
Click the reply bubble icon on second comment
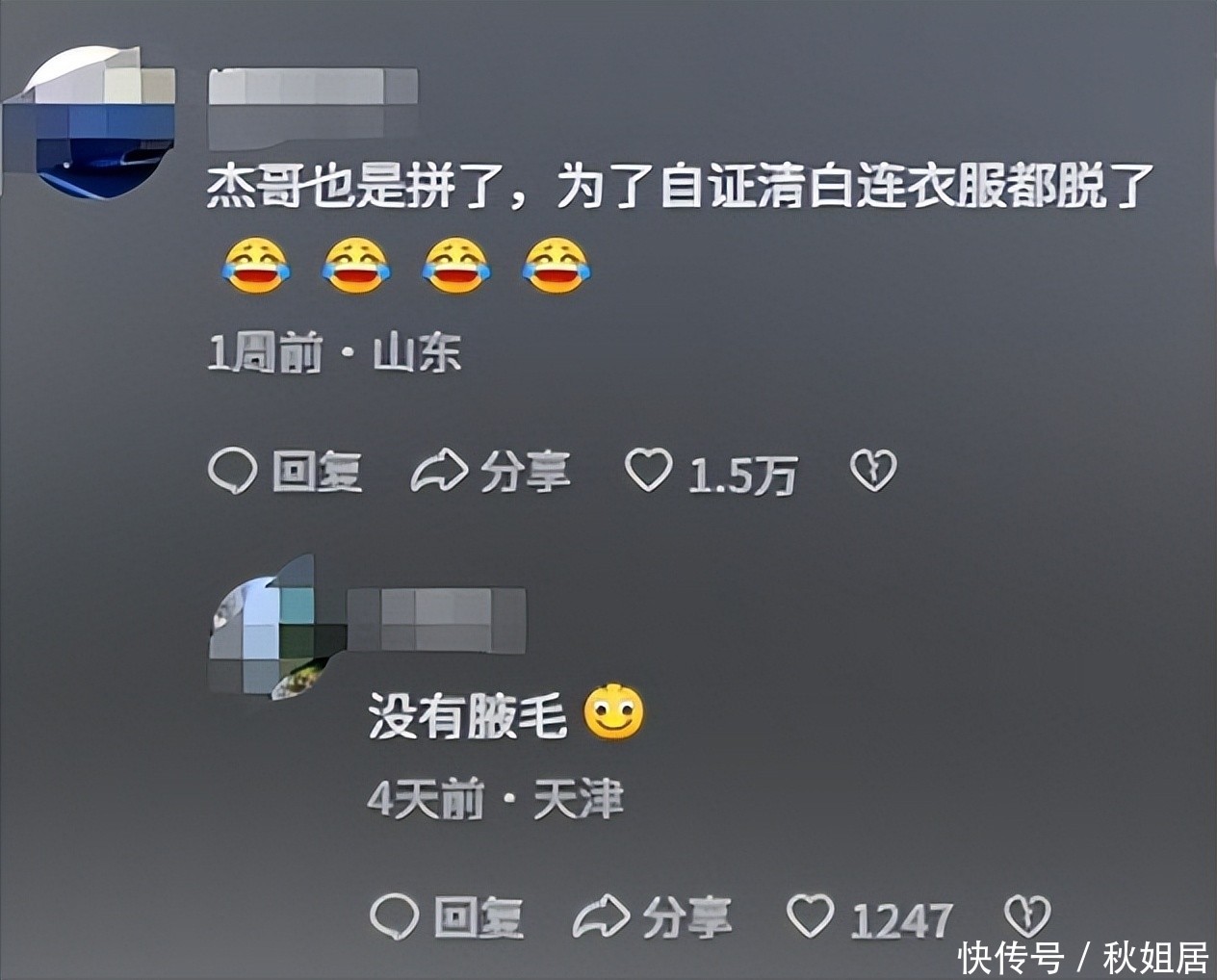pyautogui.click(x=395, y=916)
